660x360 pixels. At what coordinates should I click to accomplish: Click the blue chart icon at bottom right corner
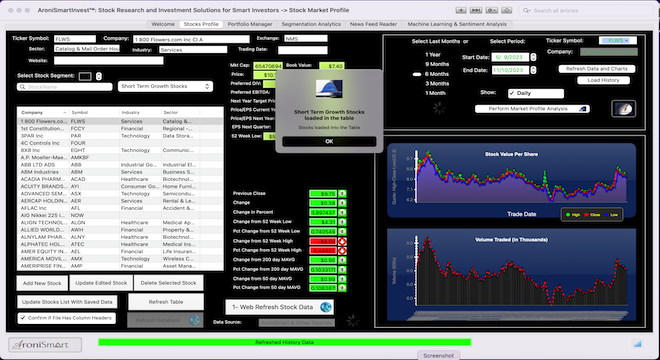[x=637, y=344]
